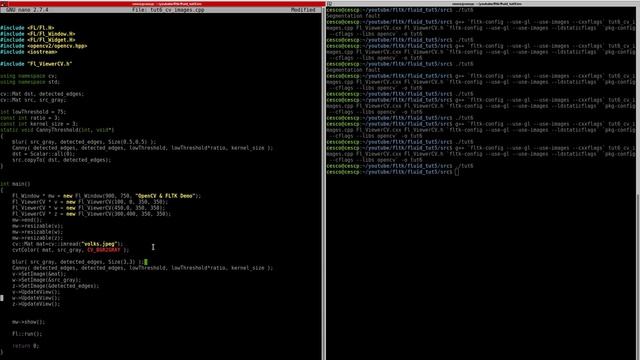Click the 'Fl_ViewerCV * v = new' line

tap(90, 202)
